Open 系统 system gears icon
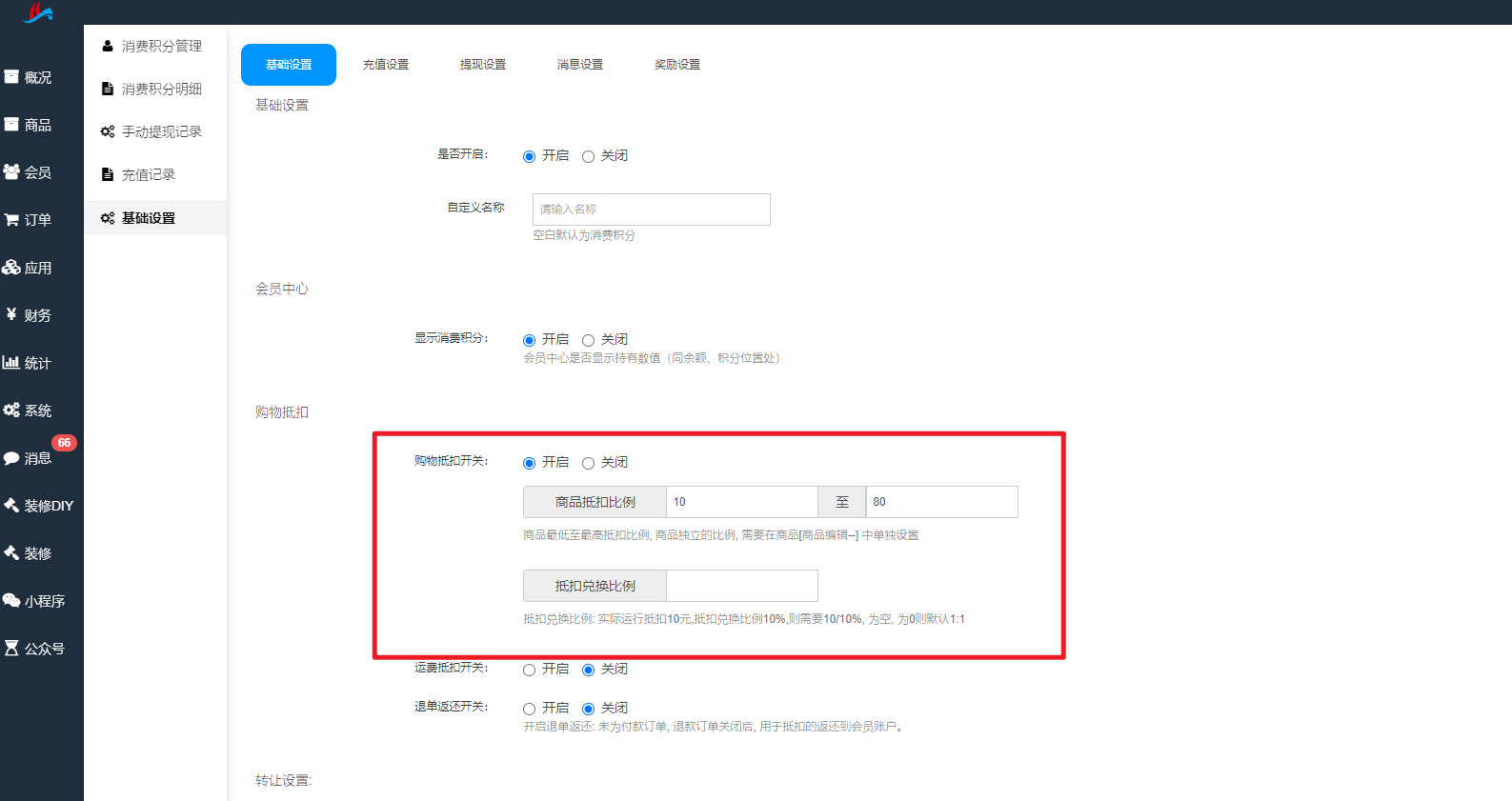 11,410
